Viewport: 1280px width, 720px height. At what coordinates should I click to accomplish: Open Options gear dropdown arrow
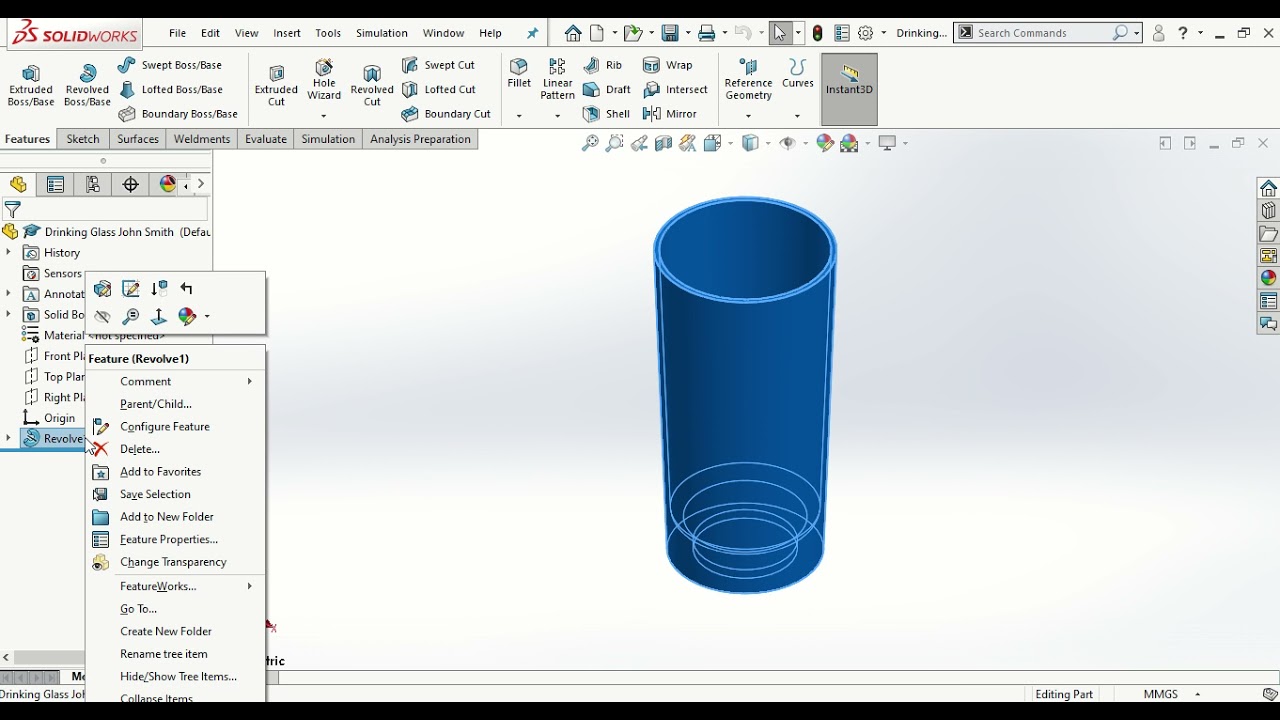884,33
